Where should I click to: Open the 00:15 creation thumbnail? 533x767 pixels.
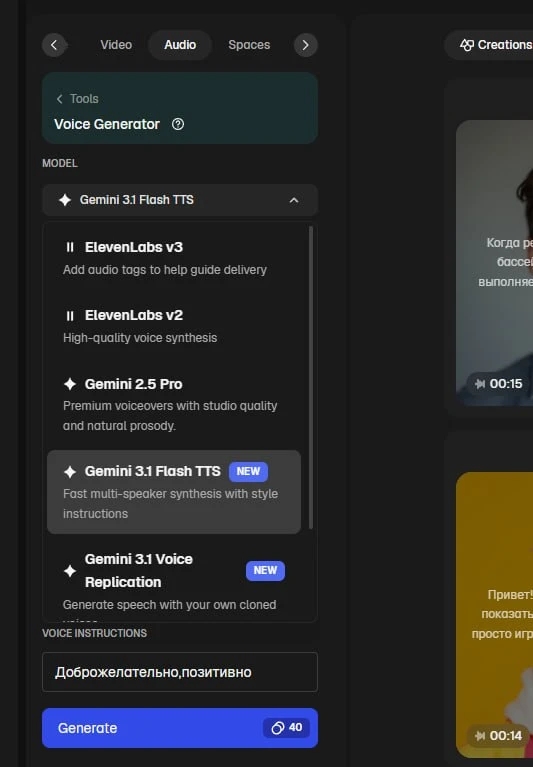[494, 263]
